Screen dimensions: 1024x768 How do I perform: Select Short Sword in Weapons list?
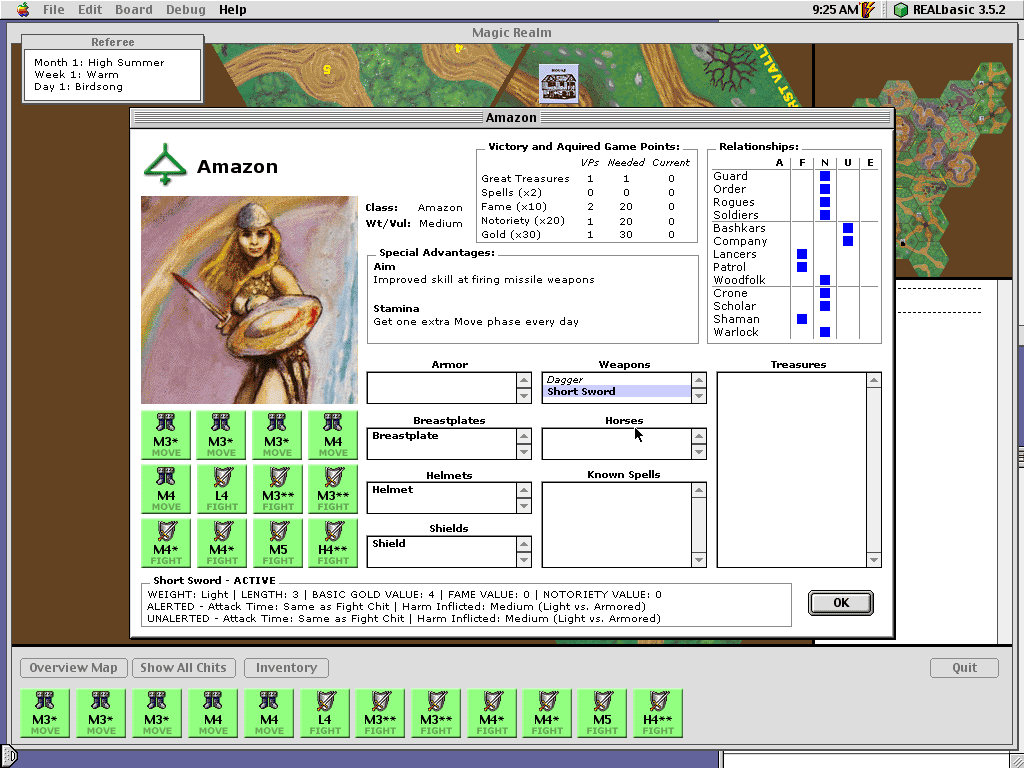click(x=616, y=391)
